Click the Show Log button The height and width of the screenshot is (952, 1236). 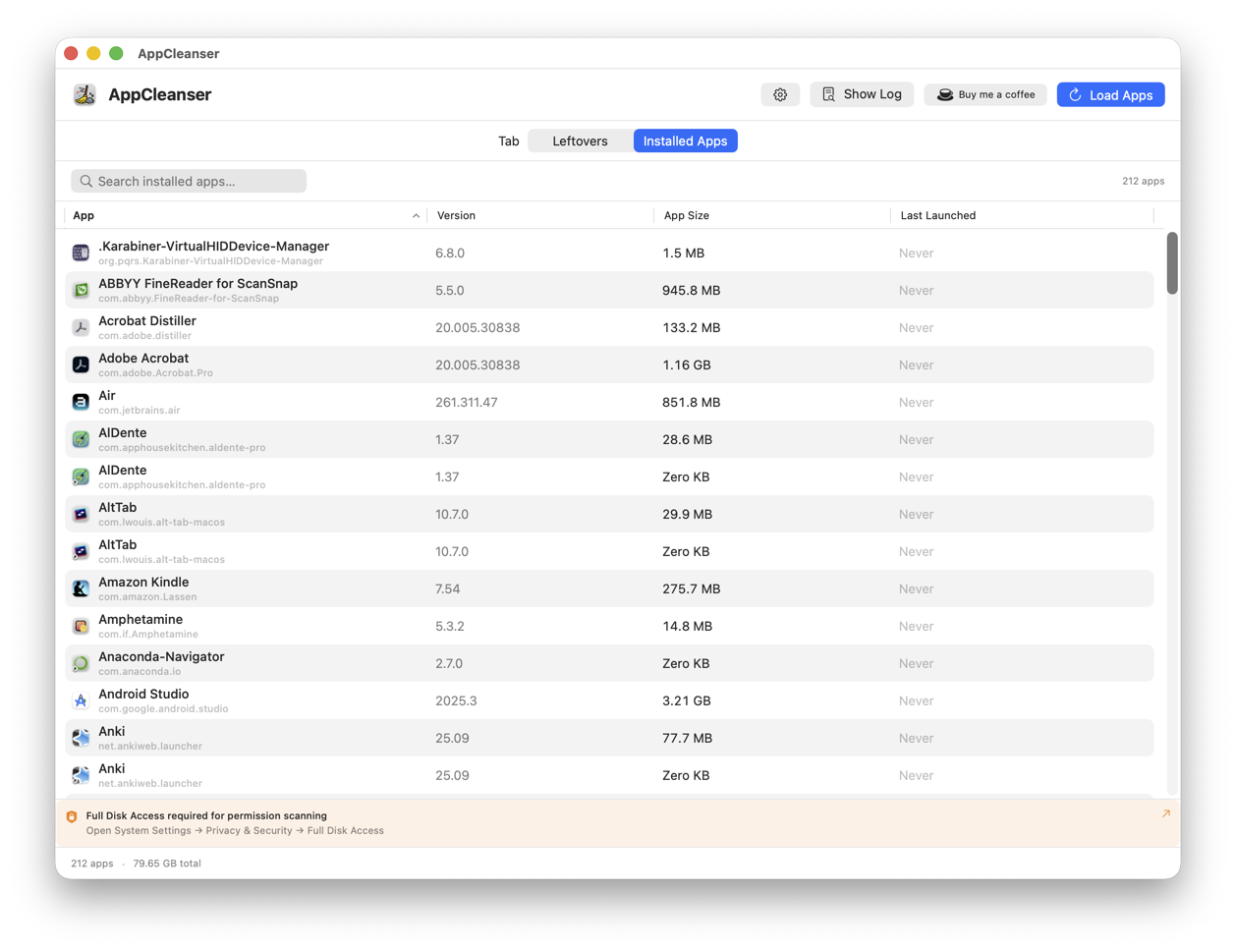click(x=862, y=94)
